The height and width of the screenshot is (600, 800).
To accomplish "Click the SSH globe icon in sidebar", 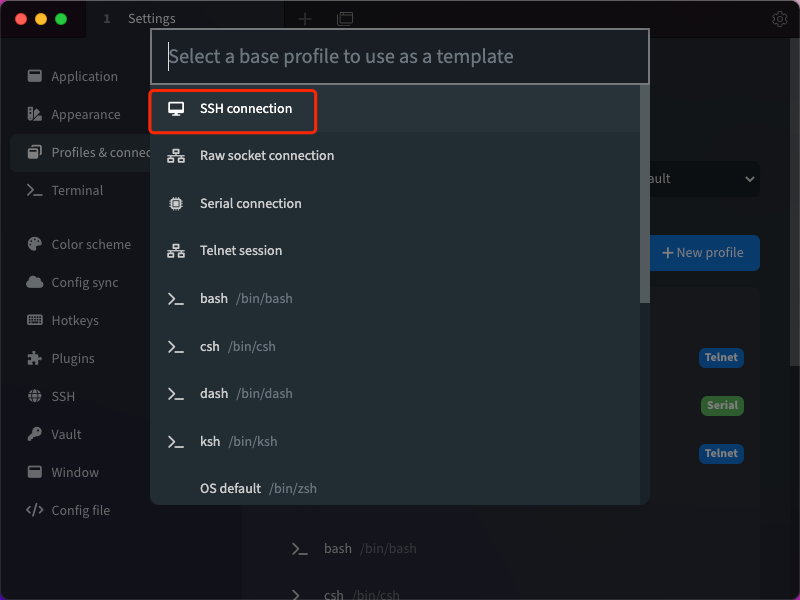I will point(34,396).
